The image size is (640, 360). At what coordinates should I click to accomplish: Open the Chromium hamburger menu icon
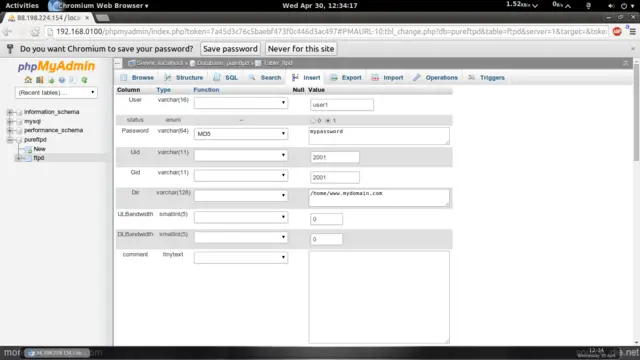632,32
